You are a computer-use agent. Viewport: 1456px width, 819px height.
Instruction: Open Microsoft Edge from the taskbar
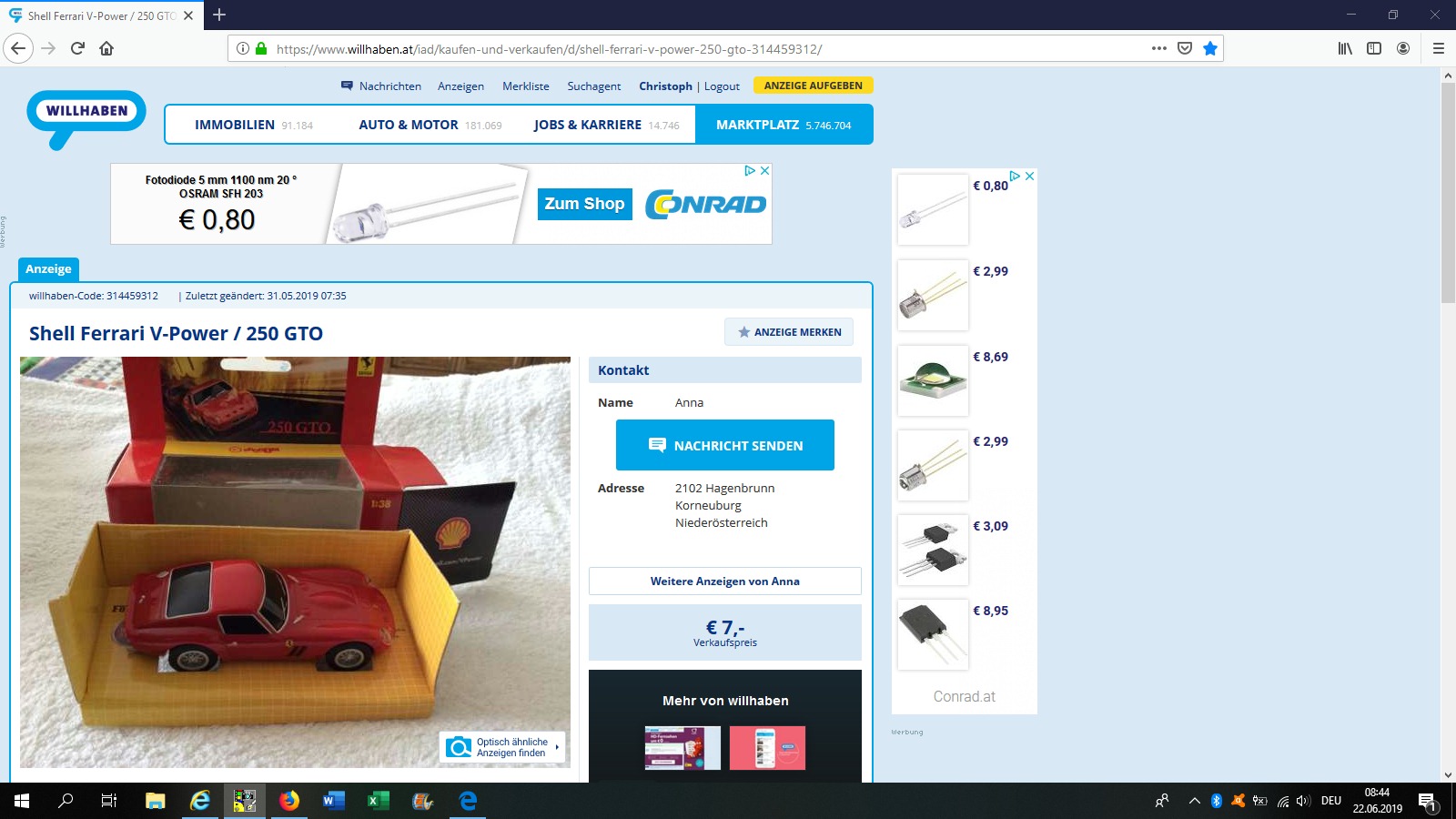tap(468, 801)
